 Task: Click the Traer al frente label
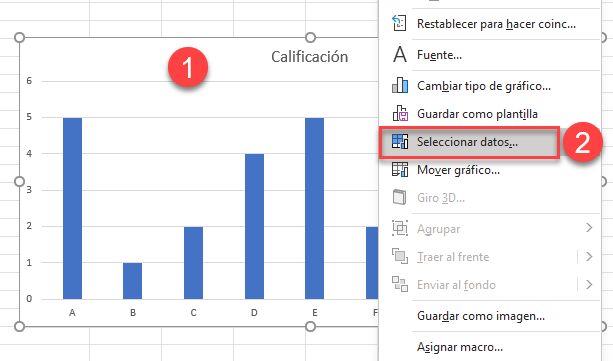click(x=453, y=257)
